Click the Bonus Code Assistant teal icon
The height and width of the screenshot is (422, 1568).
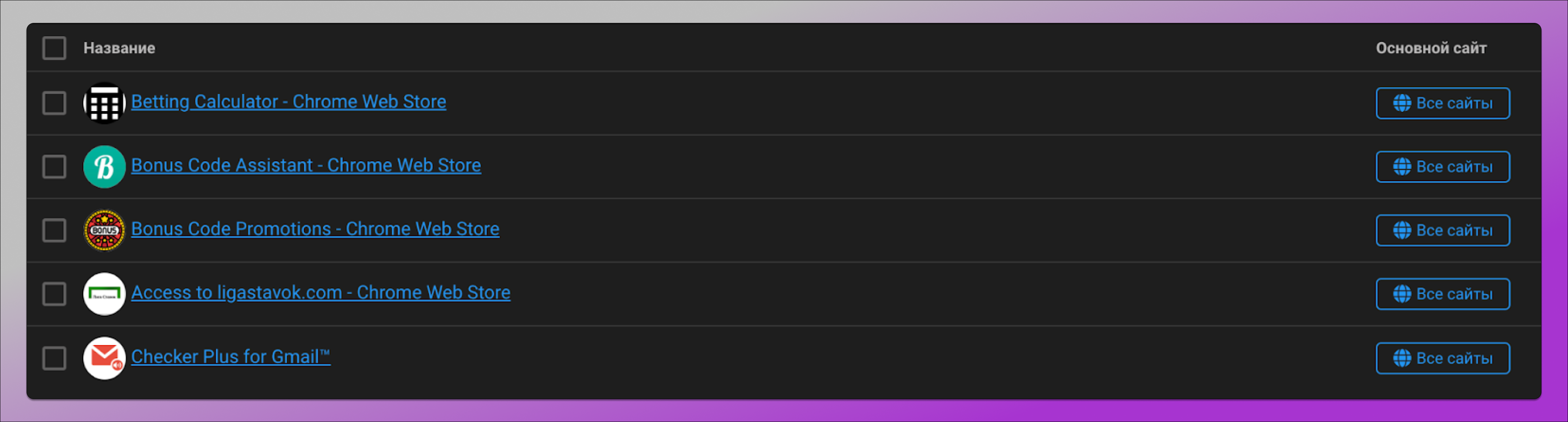click(x=104, y=166)
